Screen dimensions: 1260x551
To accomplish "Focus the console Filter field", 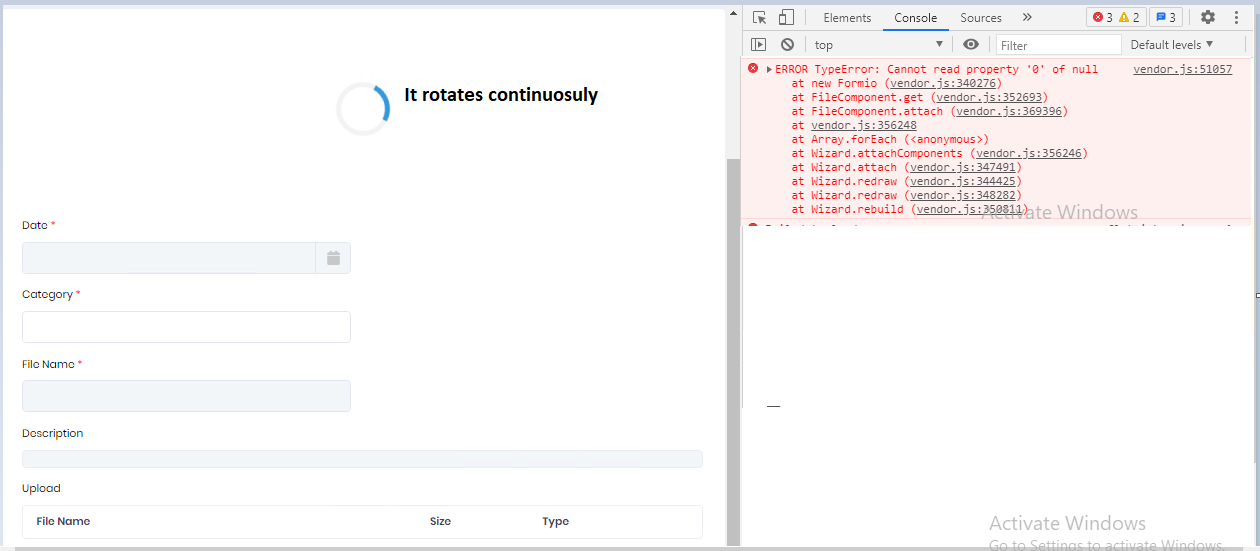I will point(1059,45).
